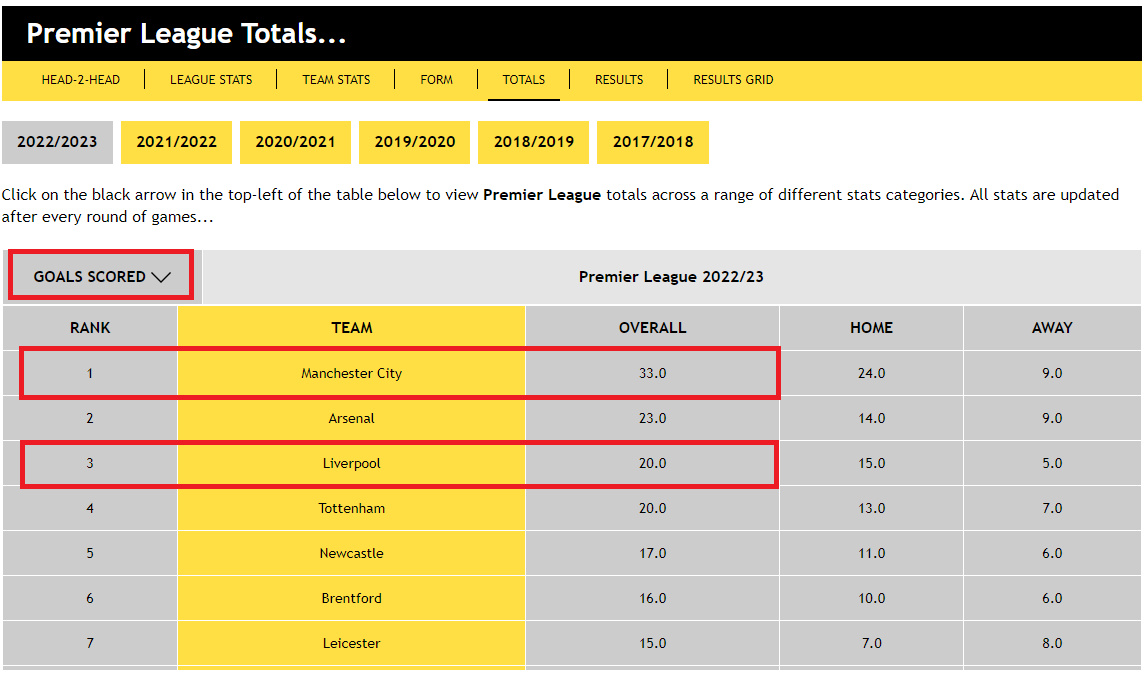Choose the 2021/2022 season
This screenshot has height=675, width=1144.
tap(176, 141)
